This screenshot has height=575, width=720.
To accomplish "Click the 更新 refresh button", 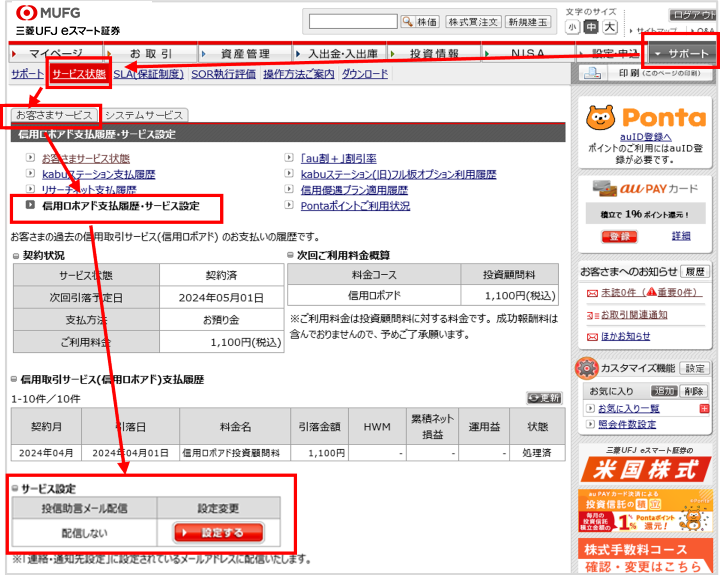I will (x=544, y=398).
